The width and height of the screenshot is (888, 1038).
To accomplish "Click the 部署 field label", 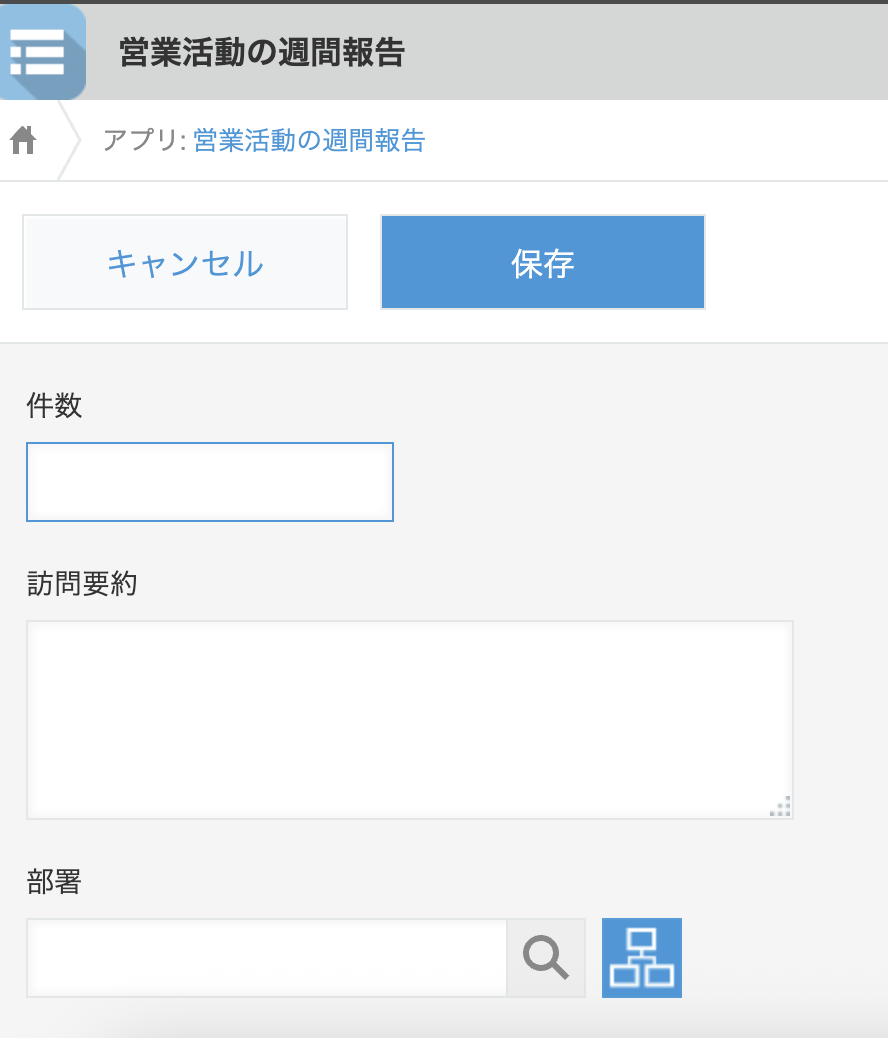I will (55, 882).
